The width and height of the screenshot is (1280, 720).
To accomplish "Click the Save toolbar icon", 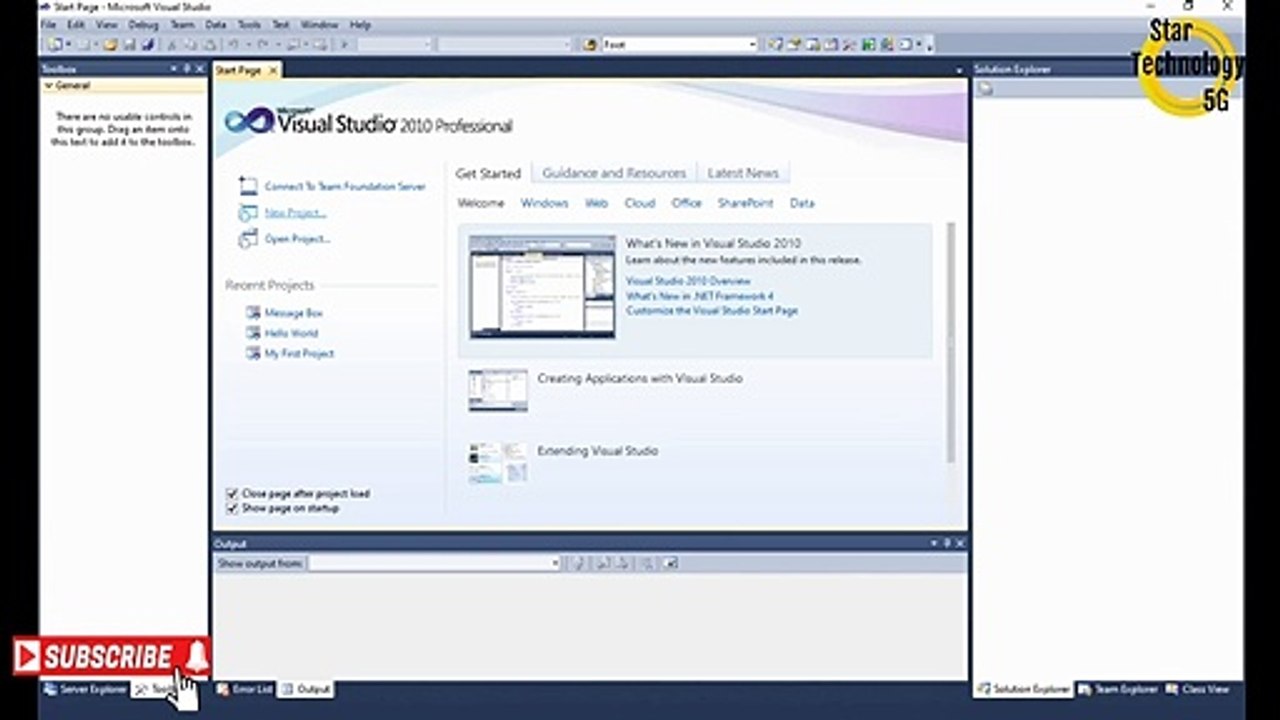I will [129, 44].
